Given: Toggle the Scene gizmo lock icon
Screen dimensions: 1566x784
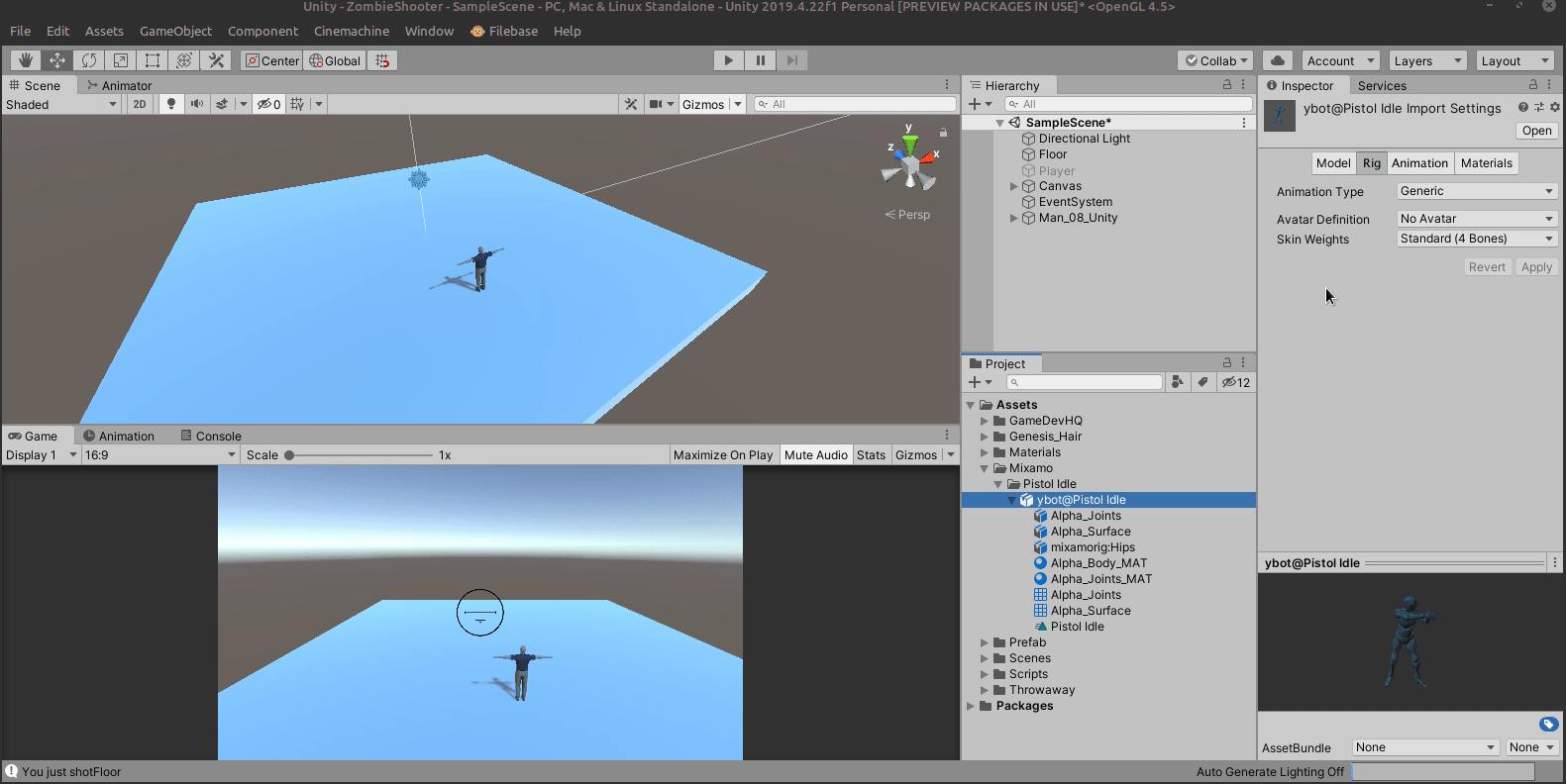Looking at the screenshot, I should coord(943,132).
